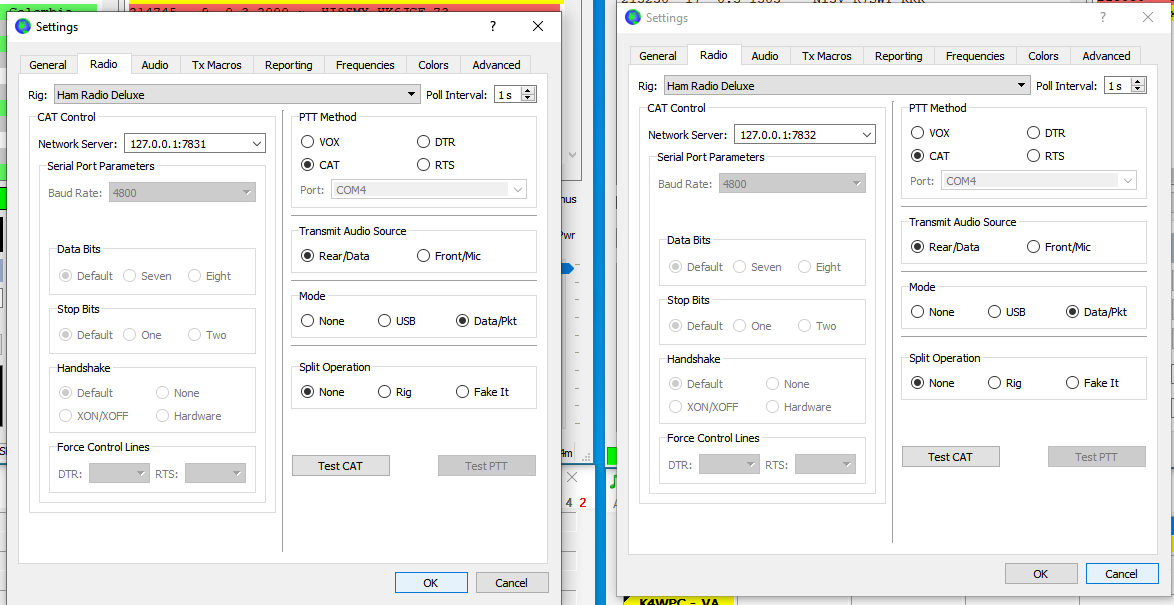Screen dimensions: 1174x605
Task: Go to Reporting tab in left Settings window
Action: point(288,65)
